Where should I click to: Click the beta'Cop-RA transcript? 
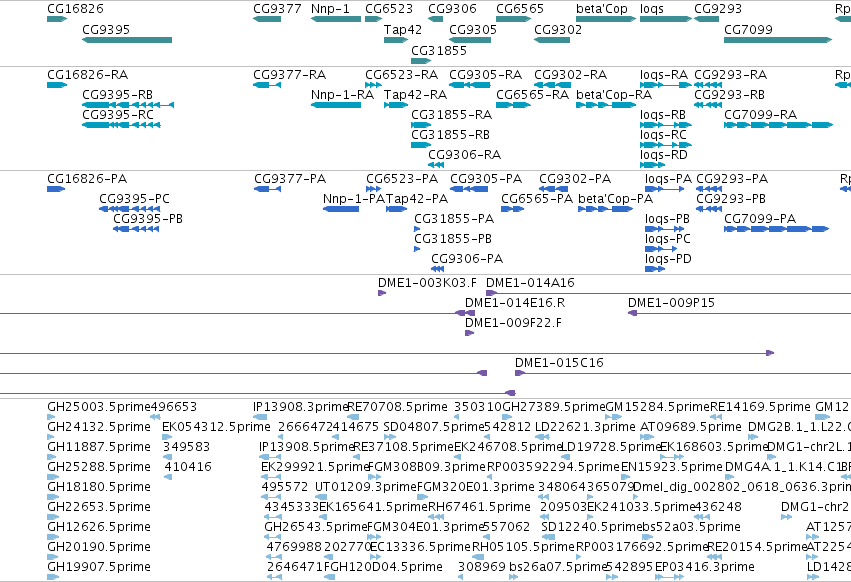[x=606, y=105]
